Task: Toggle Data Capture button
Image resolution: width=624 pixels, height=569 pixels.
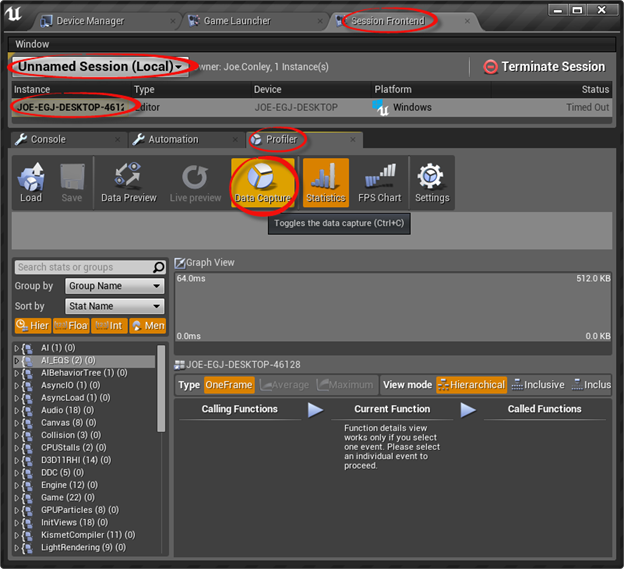Action: [263, 182]
